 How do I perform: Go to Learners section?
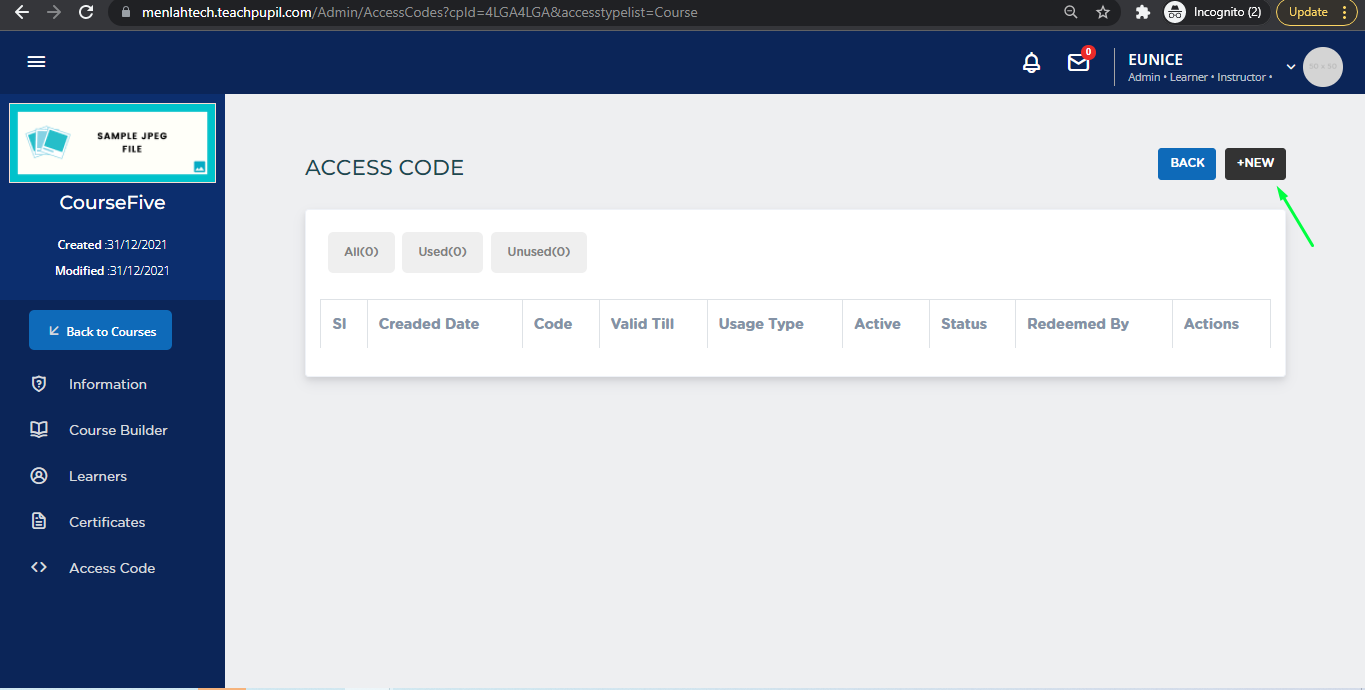(x=98, y=476)
